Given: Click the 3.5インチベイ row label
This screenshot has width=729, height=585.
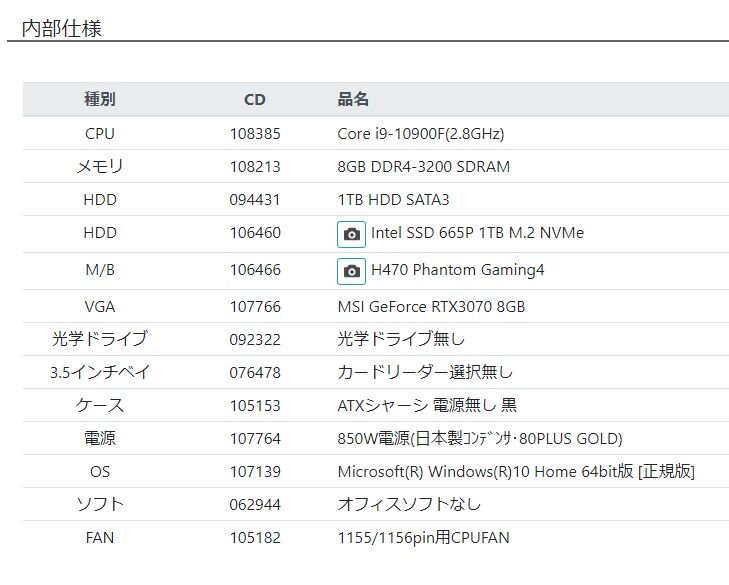Looking at the screenshot, I should click(x=99, y=372).
